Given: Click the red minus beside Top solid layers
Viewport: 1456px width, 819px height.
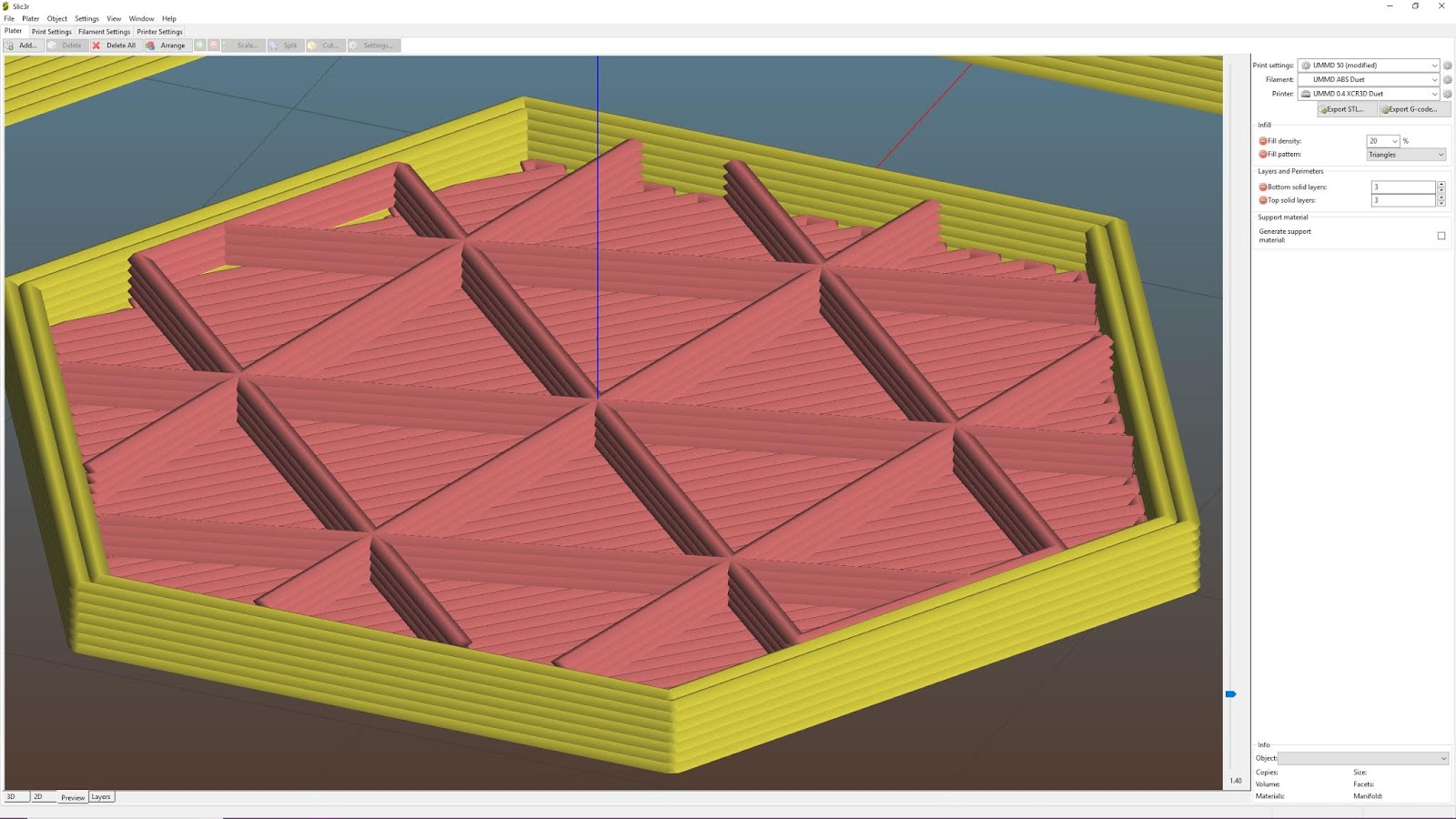Looking at the screenshot, I should pos(1261,200).
